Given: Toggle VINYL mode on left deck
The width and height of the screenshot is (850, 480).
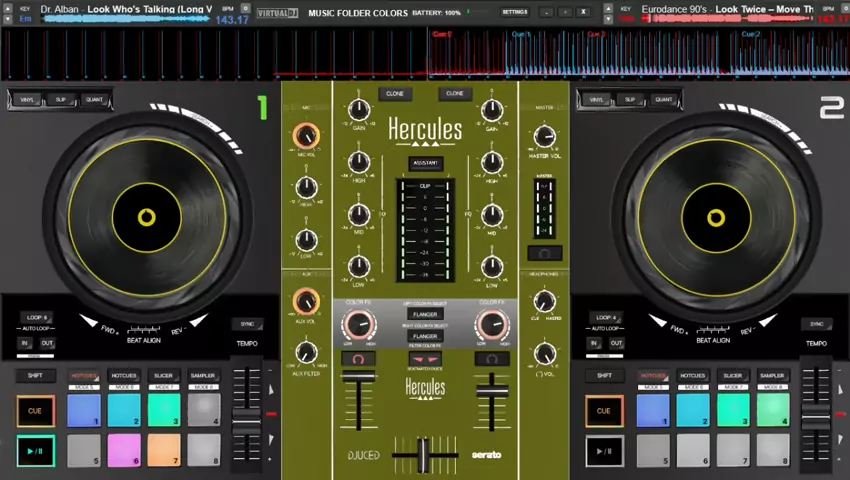Looking at the screenshot, I should pyautogui.click(x=28, y=100).
